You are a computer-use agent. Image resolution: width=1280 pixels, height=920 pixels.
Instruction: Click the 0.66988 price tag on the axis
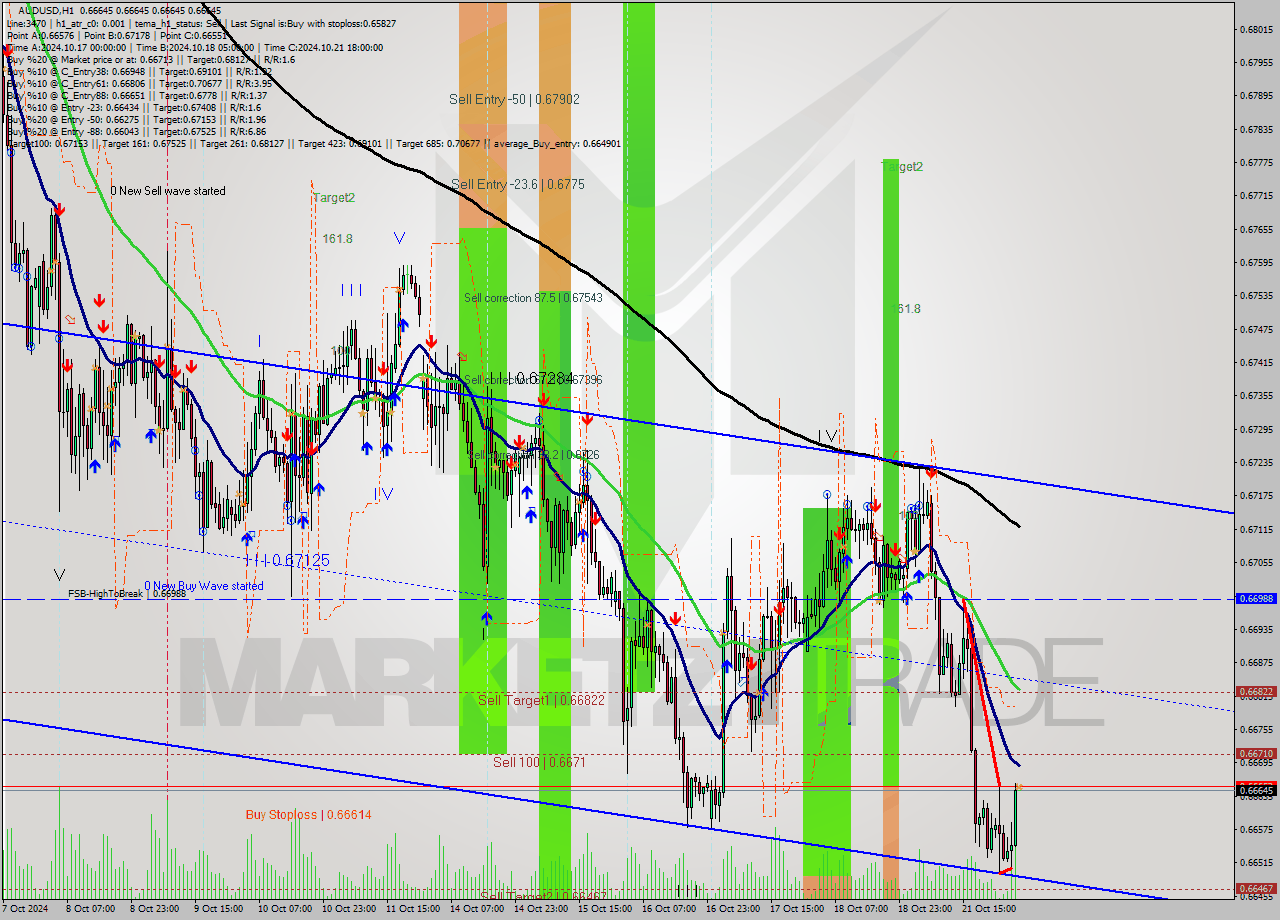point(1257,598)
